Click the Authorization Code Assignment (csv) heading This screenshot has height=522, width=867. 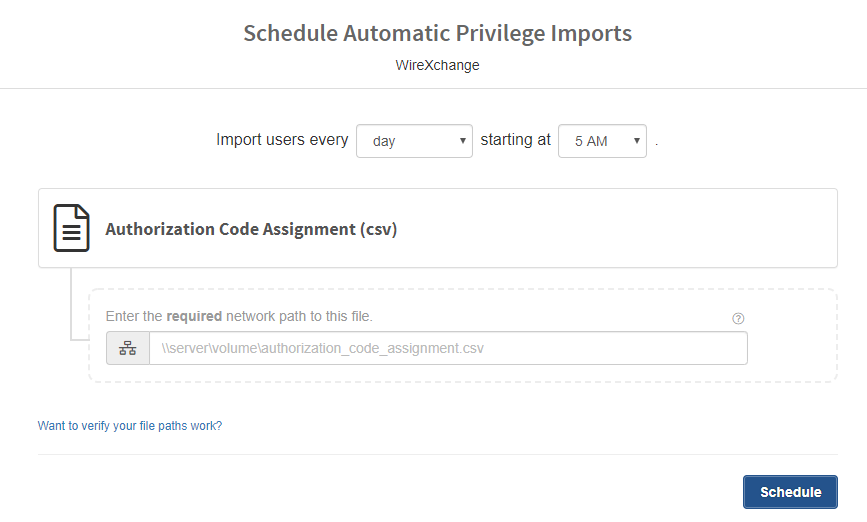pyautogui.click(x=251, y=229)
